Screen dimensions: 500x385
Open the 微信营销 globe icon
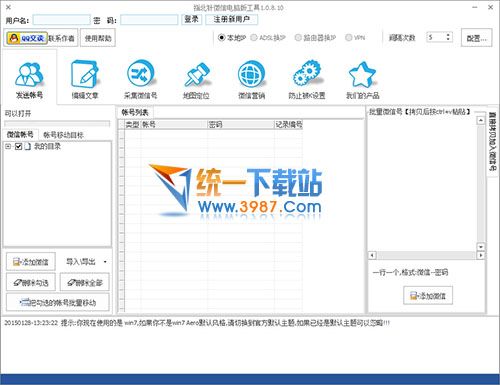point(251,74)
